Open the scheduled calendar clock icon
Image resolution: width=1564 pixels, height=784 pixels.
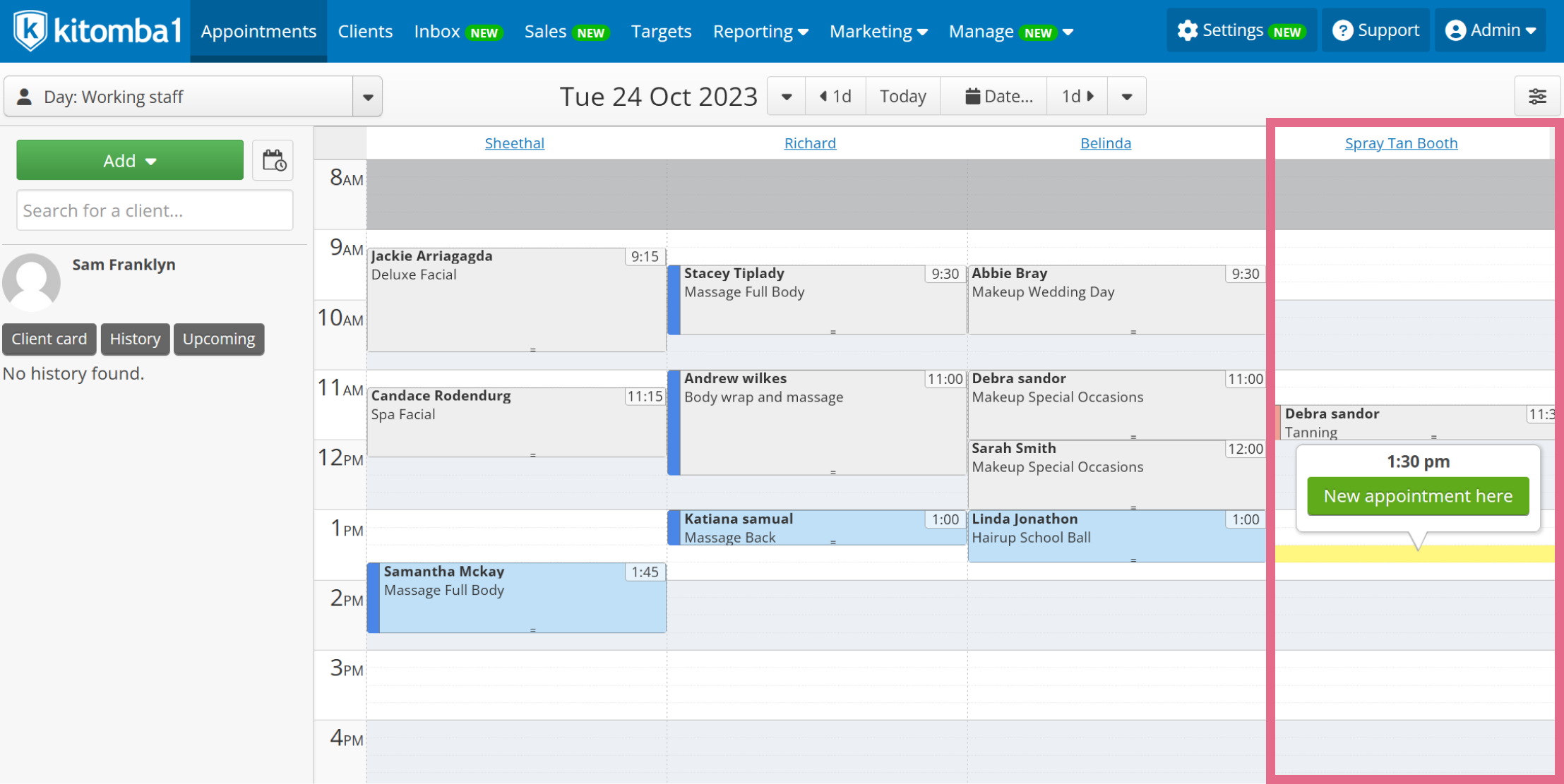click(x=273, y=160)
